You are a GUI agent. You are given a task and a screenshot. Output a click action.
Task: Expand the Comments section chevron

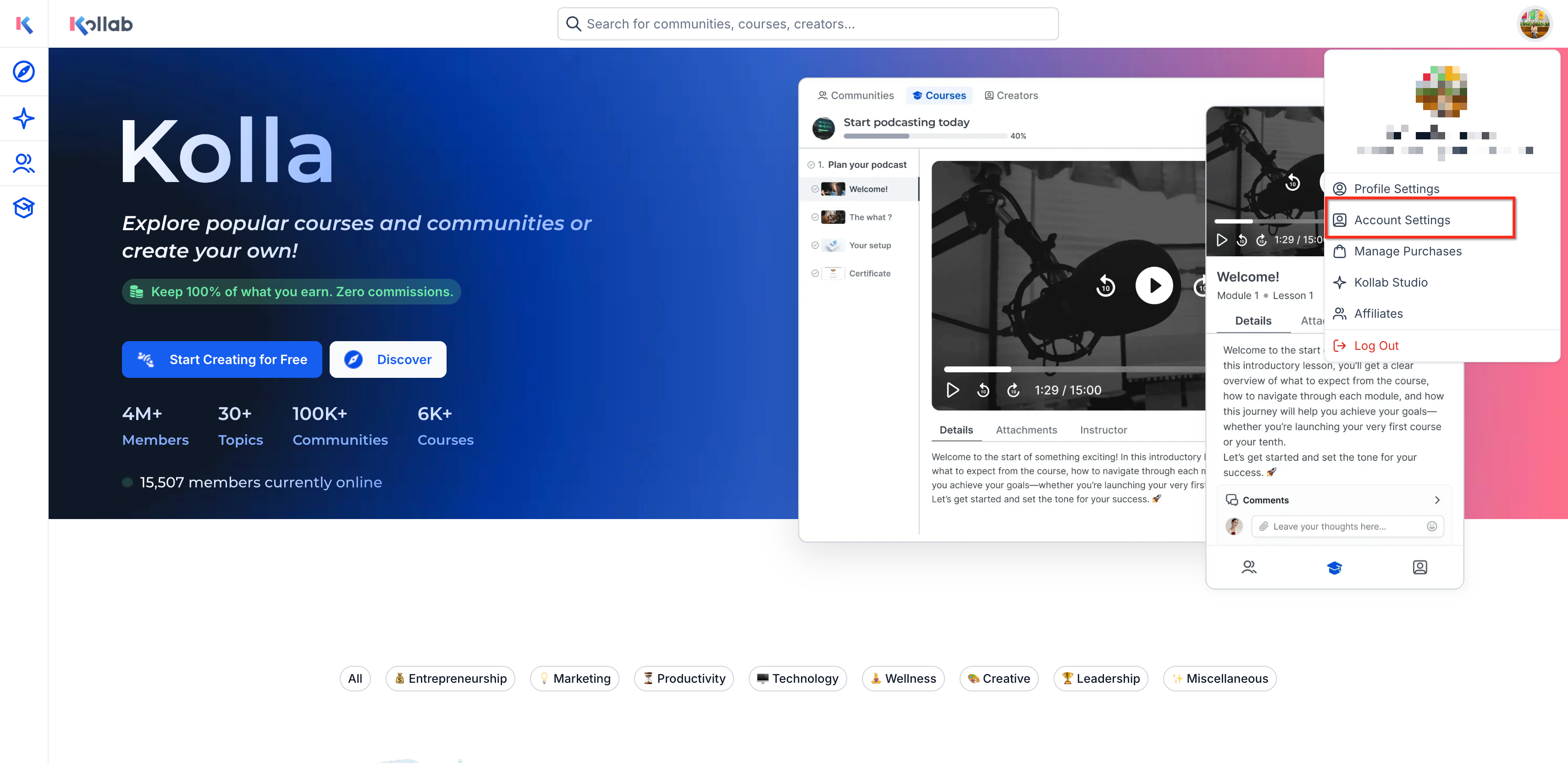1437,500
